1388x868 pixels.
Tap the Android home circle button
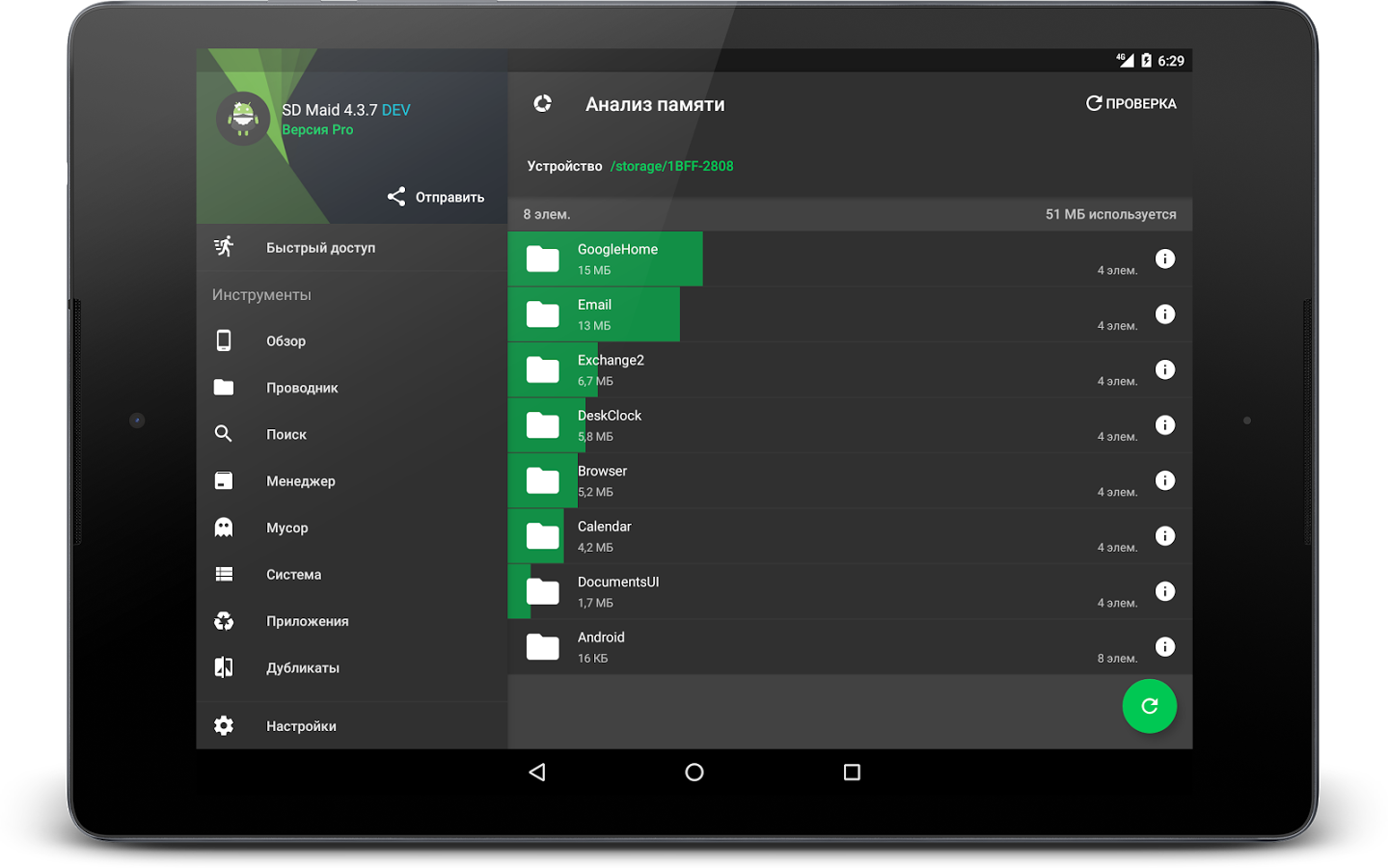(x=694, y=772)
